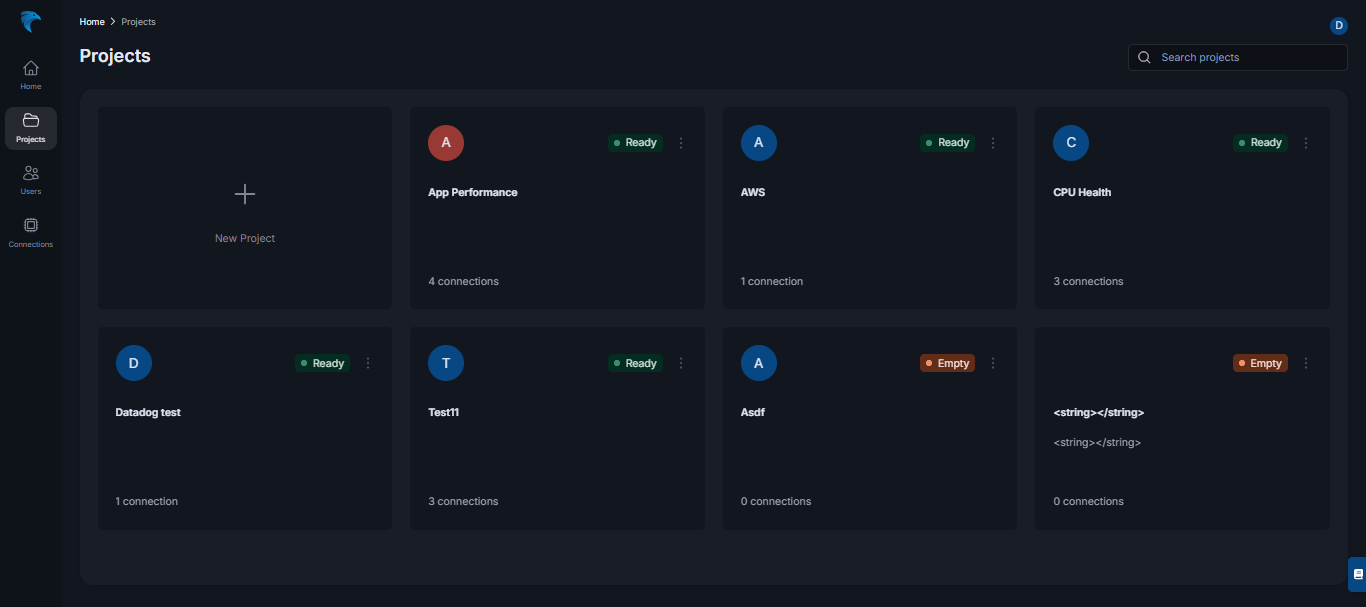Image resolution: width=1366 pixels, height=607 pixels.
Task: Click the plus icon for New Project
Action: pyautogui.click(x=245, y=194)
